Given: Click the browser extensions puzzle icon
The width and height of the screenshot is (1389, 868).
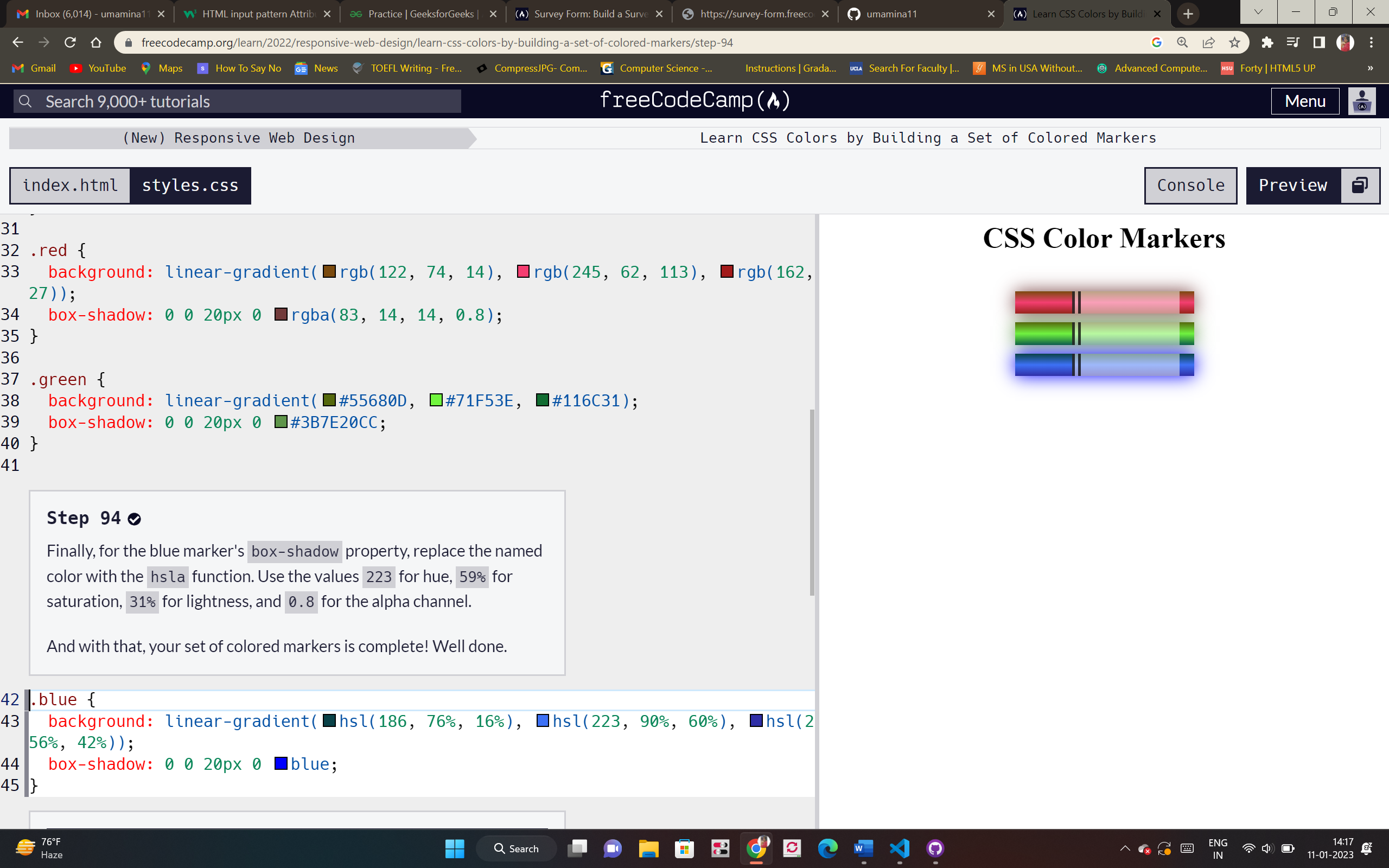Looking at the screenshot, I should (x=1267, y=42).
